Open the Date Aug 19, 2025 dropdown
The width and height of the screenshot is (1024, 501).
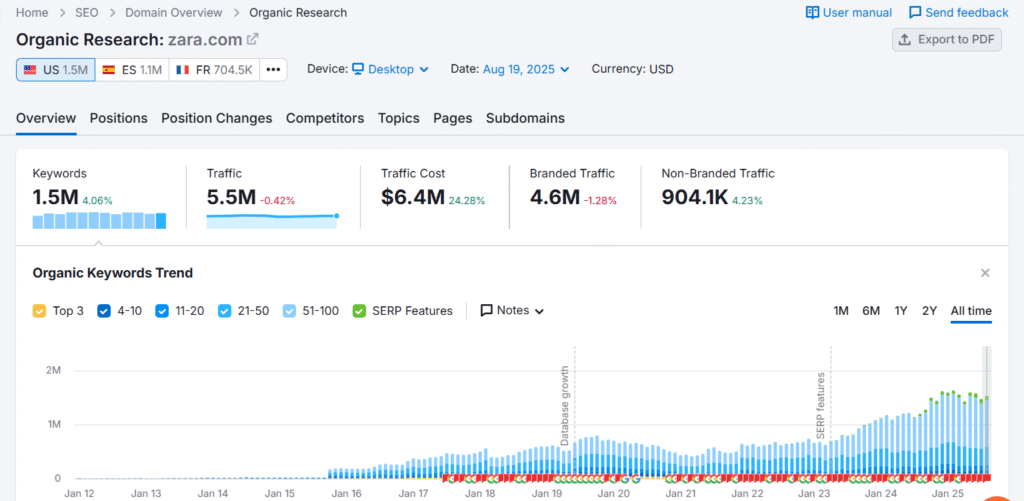coord(526,69)
